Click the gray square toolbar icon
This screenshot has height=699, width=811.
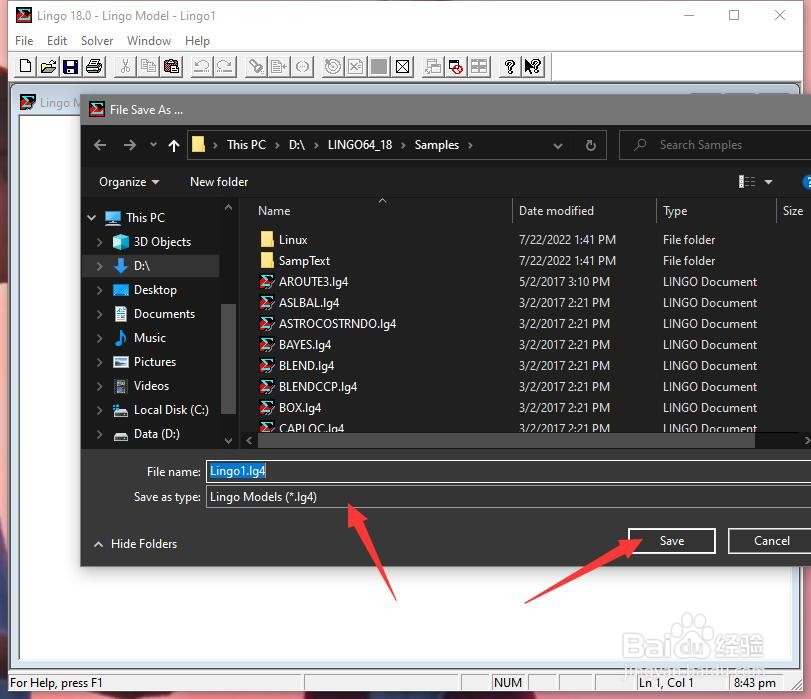379,66
